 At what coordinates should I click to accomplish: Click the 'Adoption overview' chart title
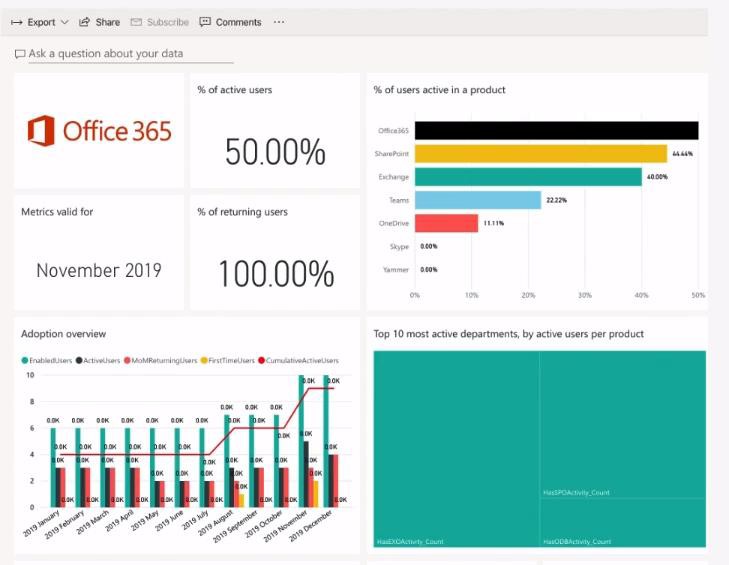click(64, 334)
